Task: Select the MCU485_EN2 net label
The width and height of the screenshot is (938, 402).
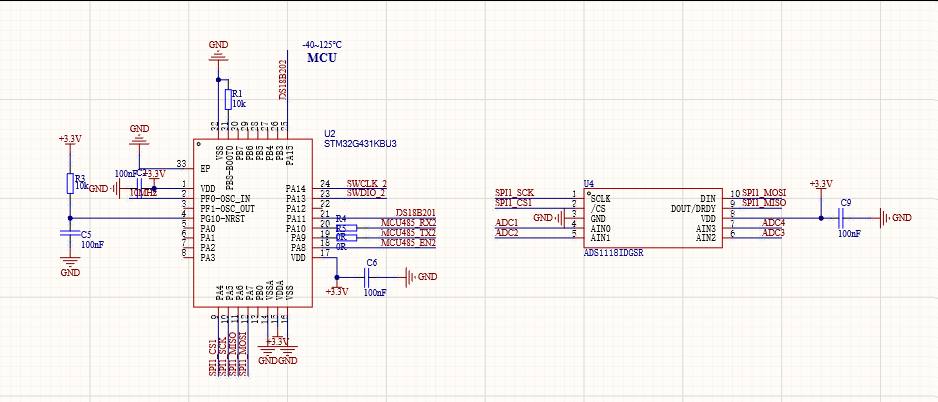Action: 409,242
